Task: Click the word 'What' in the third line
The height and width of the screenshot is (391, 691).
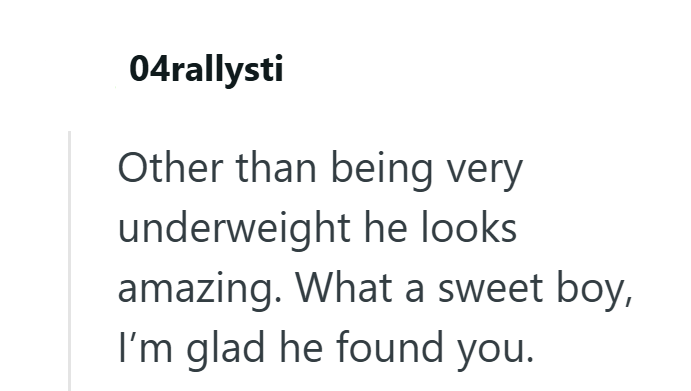Action: [x=344, y=287]
